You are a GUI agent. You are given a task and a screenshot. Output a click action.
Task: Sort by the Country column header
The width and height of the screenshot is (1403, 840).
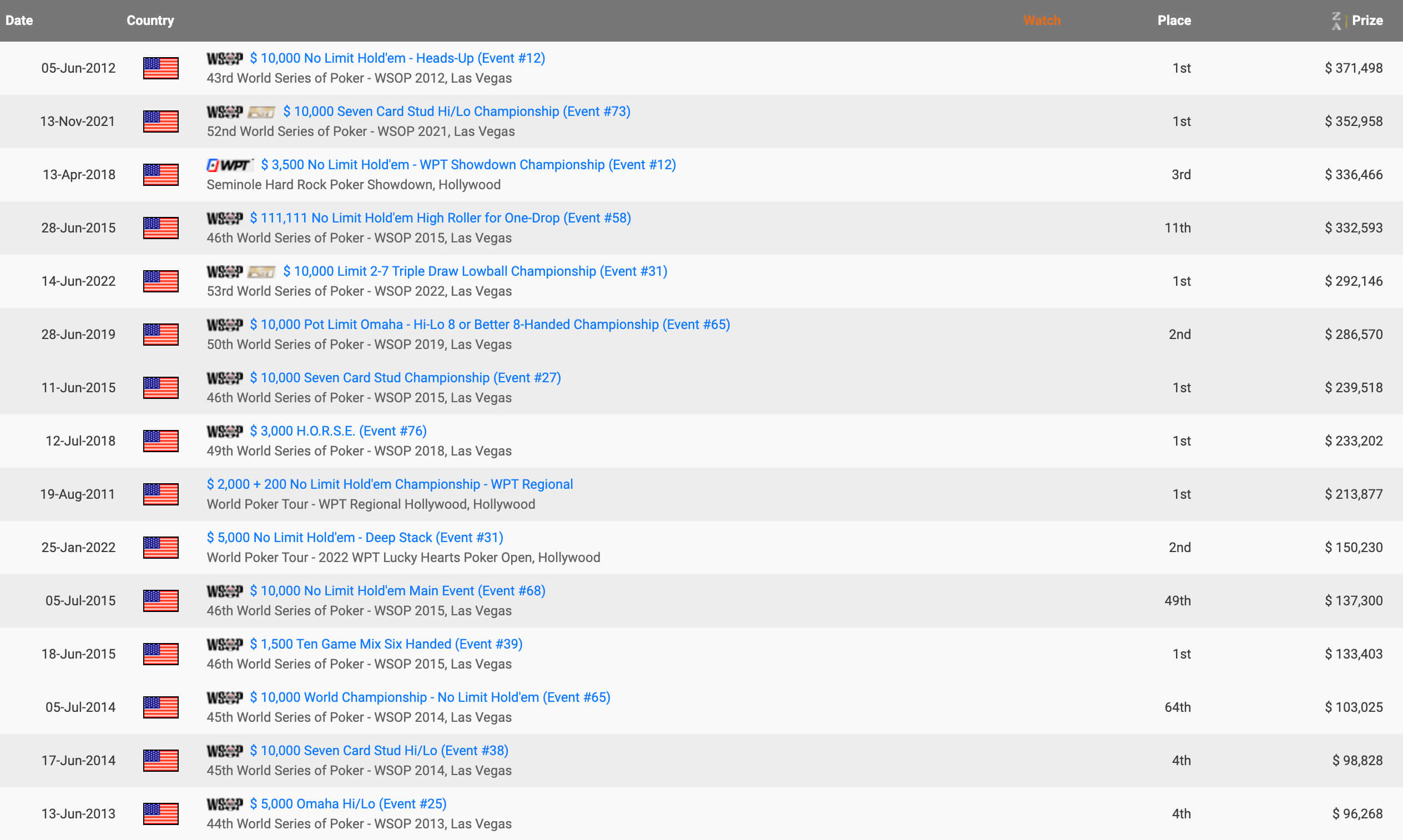[150, 21]
